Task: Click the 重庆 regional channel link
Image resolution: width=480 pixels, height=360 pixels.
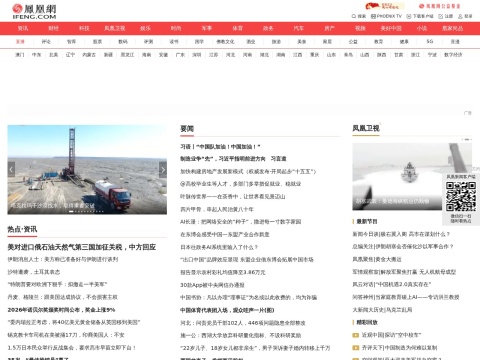Action: pos(315,55)
